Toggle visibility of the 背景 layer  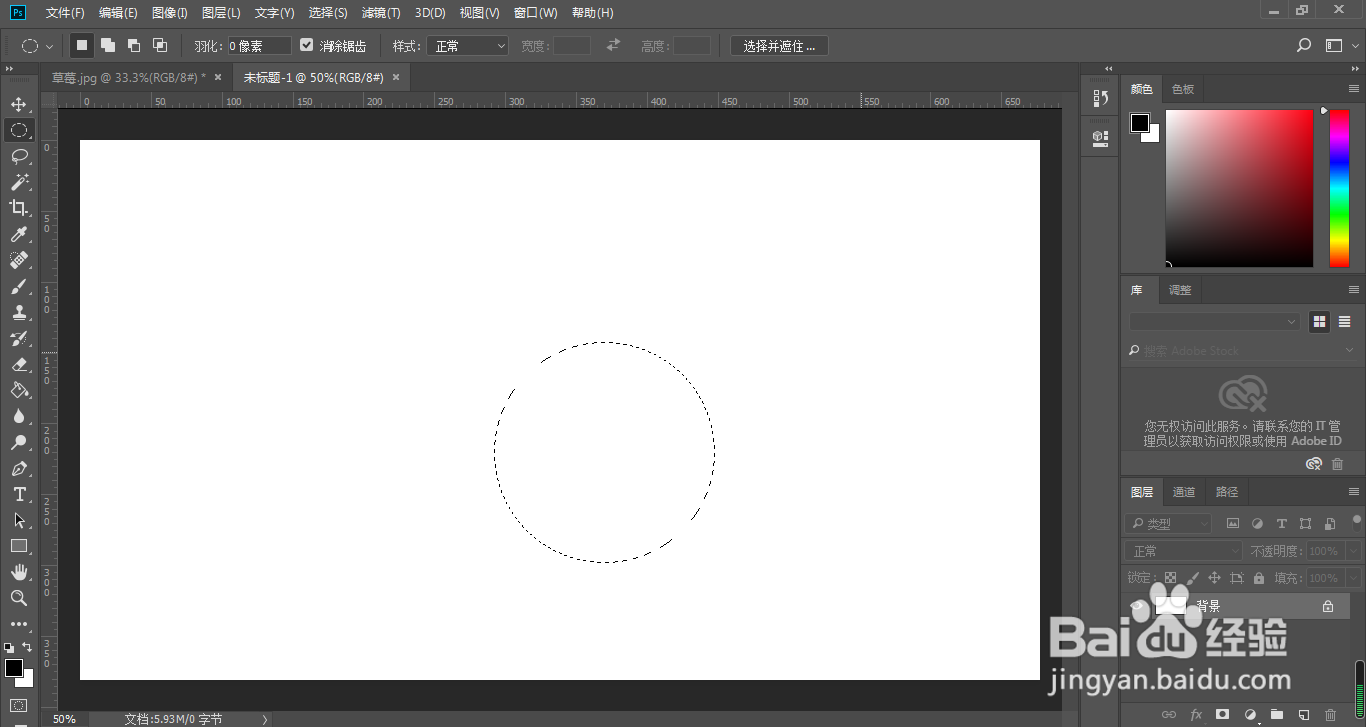(1136, 606)
